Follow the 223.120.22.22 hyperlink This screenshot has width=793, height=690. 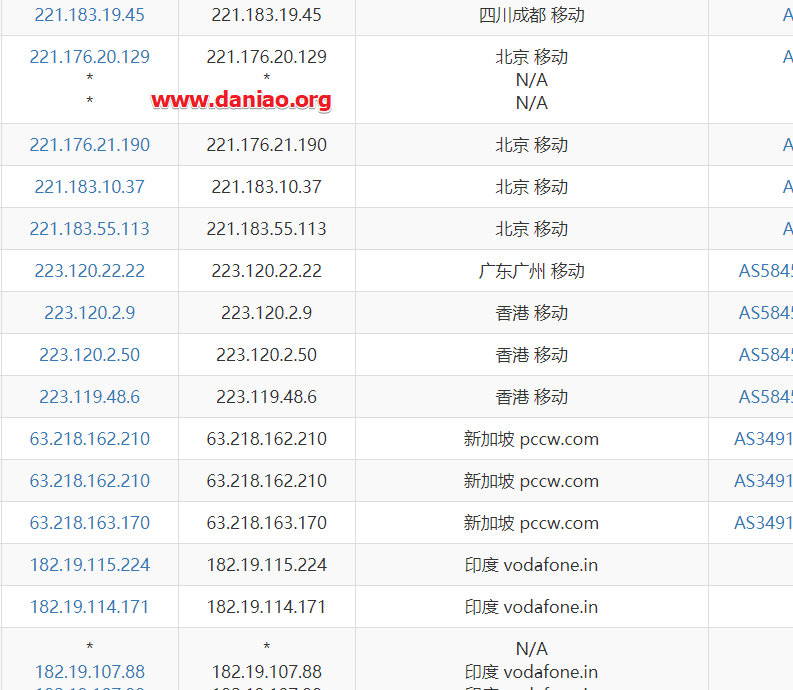pos(90,271)
